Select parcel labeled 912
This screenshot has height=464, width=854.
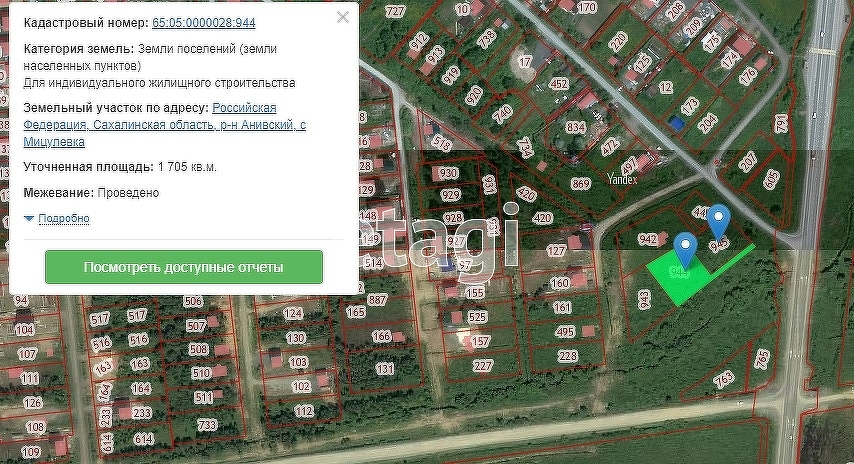coord(419,42)
